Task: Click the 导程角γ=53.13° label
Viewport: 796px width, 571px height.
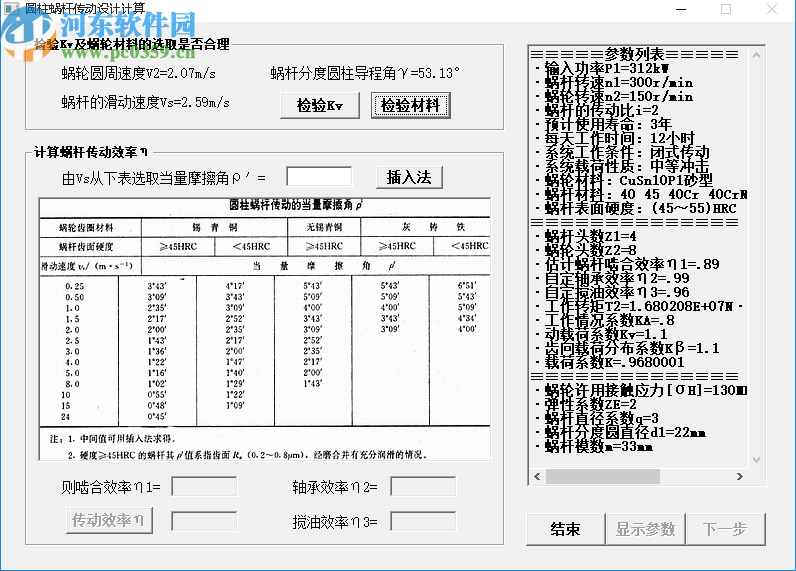Action: (x=365, y=74)
